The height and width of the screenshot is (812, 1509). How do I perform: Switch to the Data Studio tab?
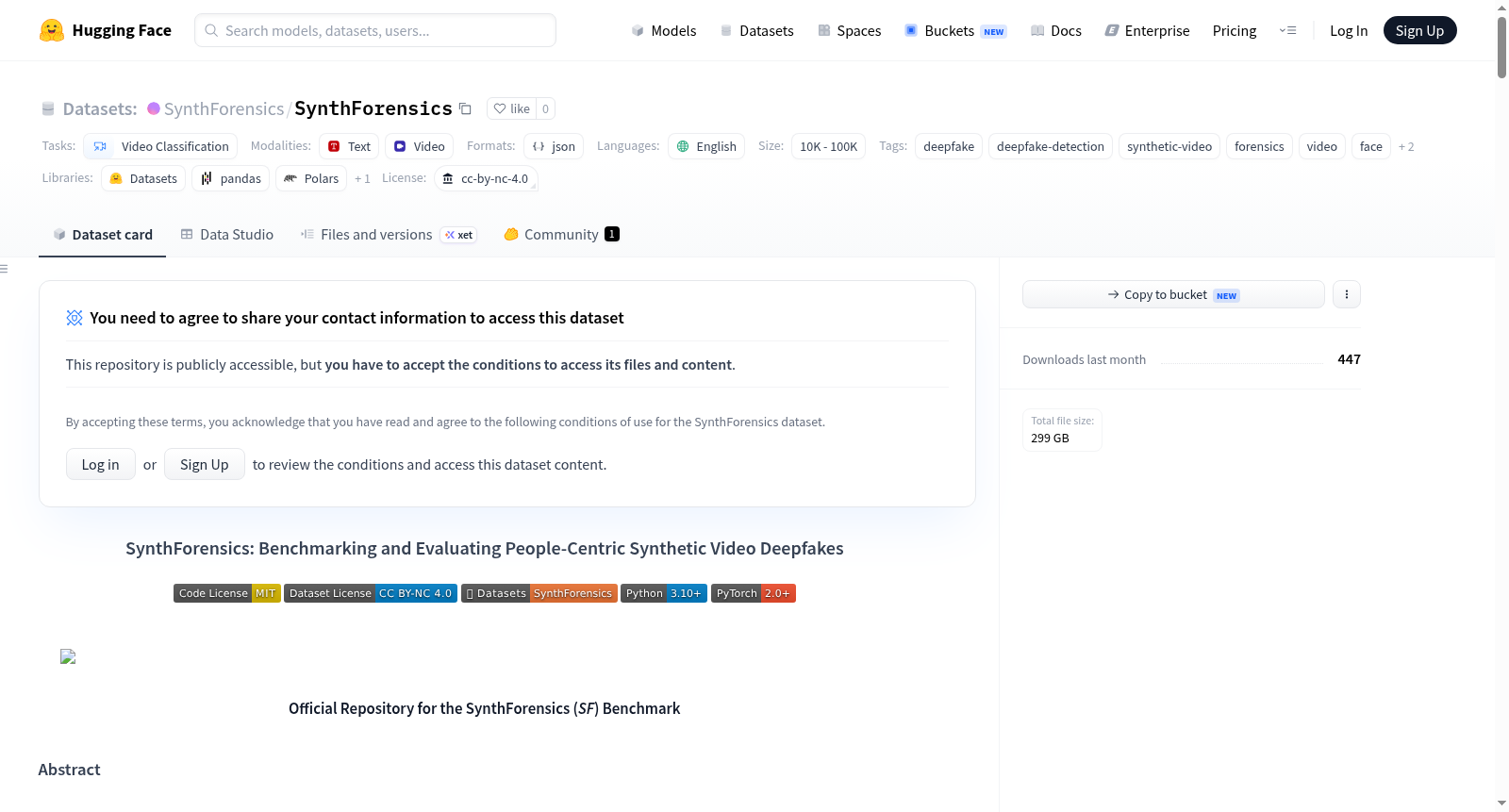(x=227, y=235)
